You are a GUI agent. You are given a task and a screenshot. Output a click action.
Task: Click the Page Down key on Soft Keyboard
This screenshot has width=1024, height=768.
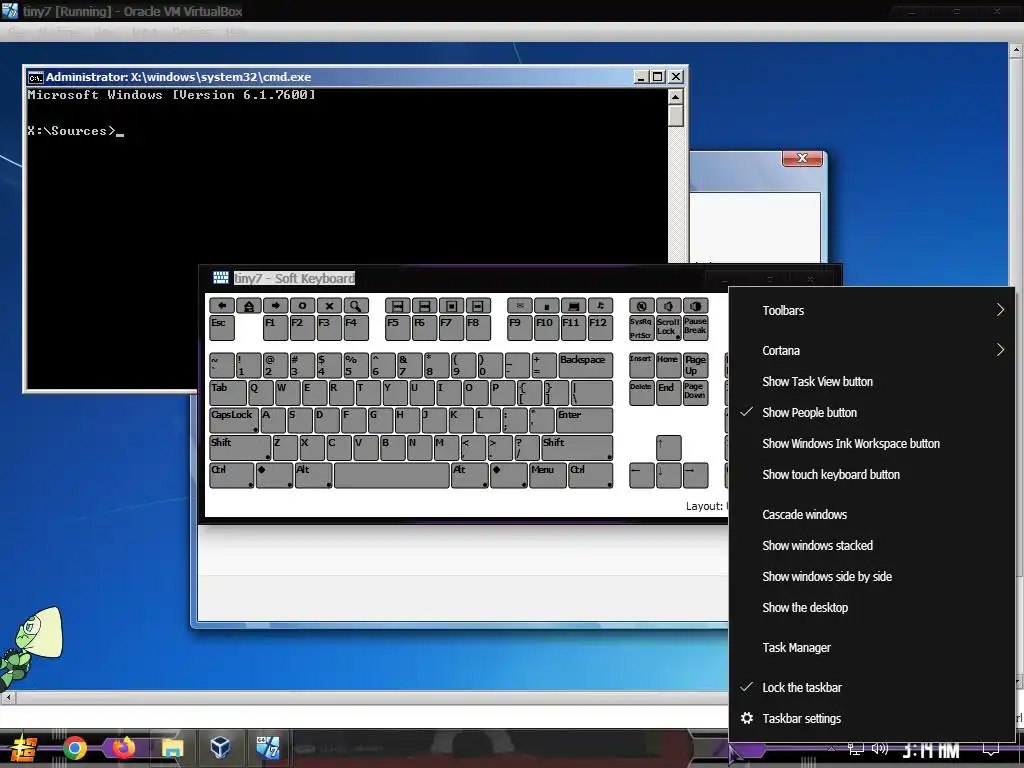coord(696,393)
